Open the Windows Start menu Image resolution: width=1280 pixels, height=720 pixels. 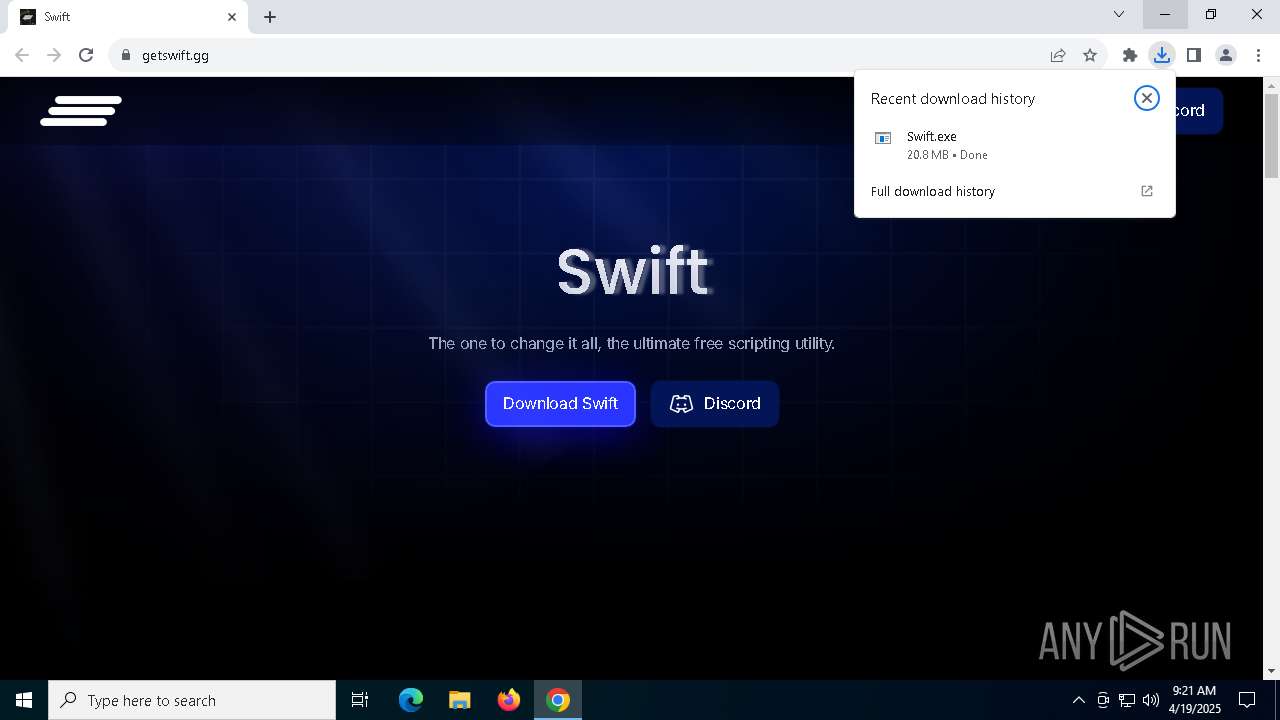24,700
